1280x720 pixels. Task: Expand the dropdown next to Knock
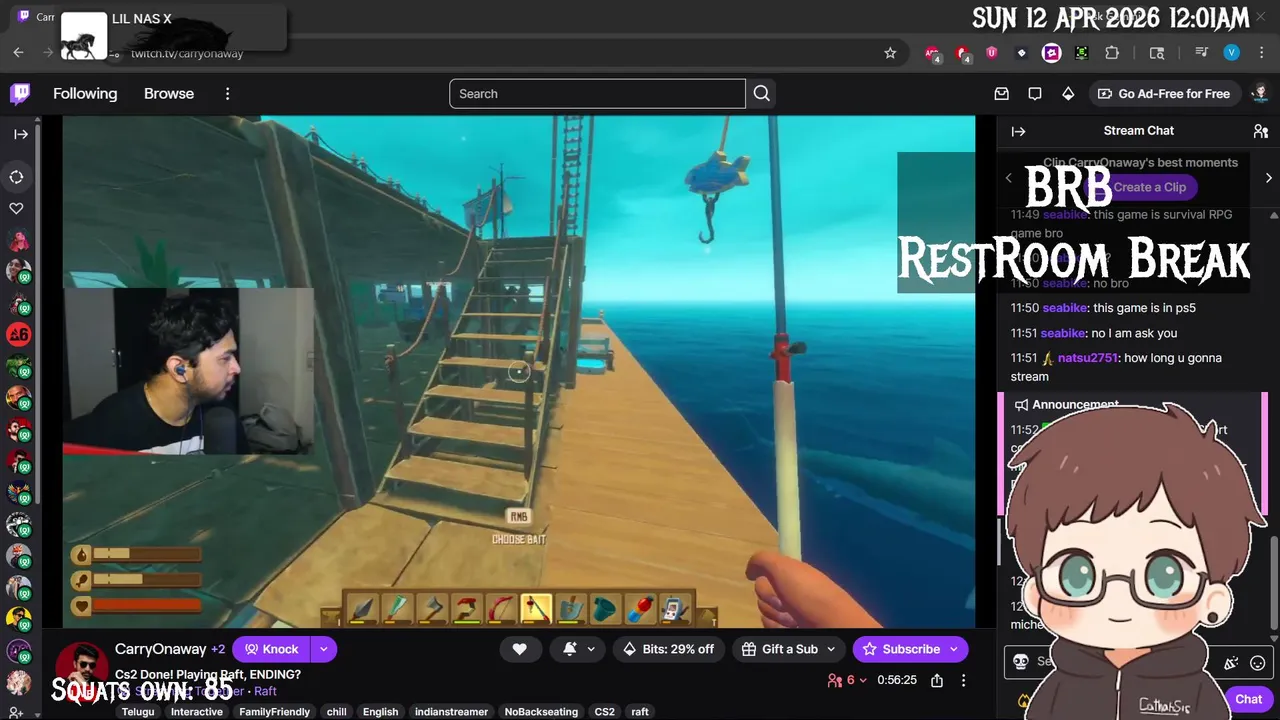pyautogui.click(x=323, y=649)
